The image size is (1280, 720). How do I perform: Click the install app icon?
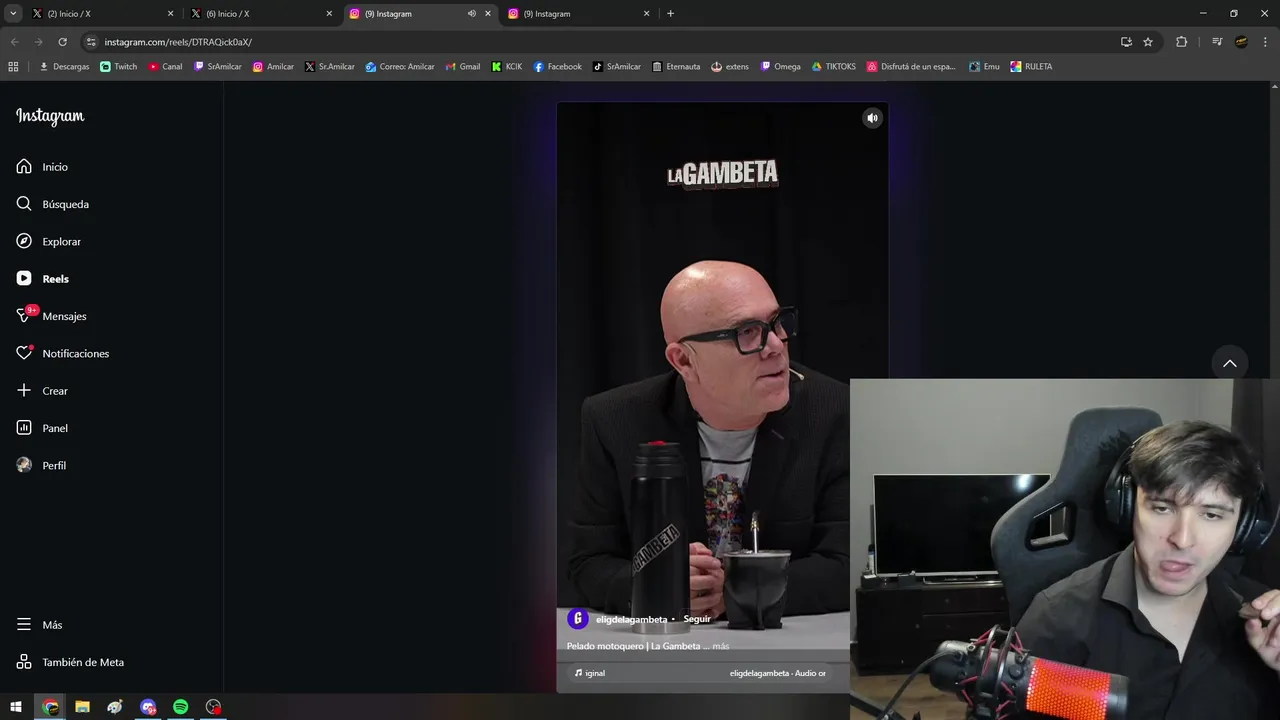pos(1126,42)
